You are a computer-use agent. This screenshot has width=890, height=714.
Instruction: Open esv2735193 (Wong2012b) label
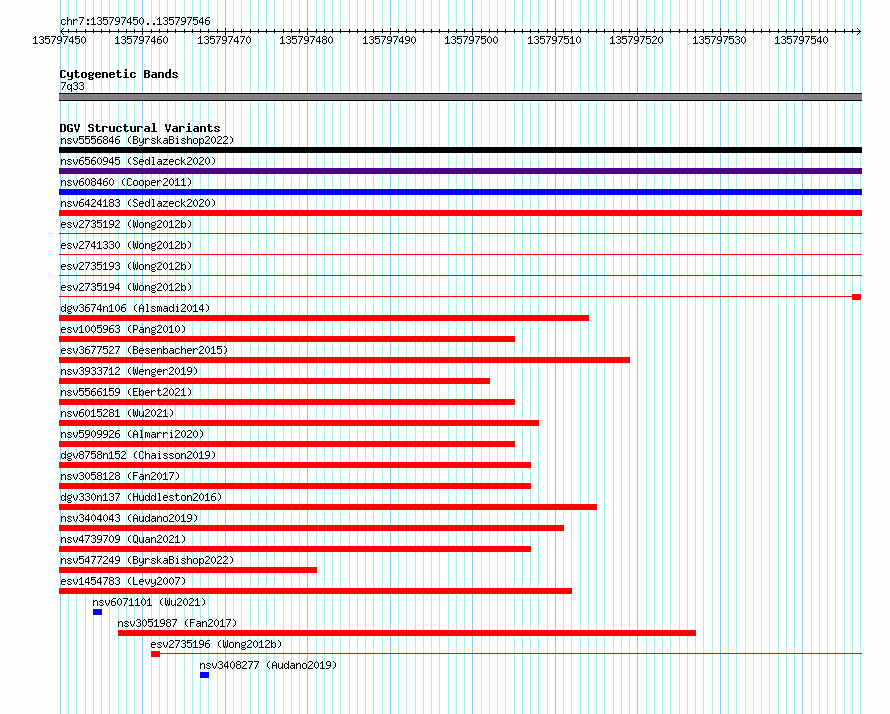point(126,266)
